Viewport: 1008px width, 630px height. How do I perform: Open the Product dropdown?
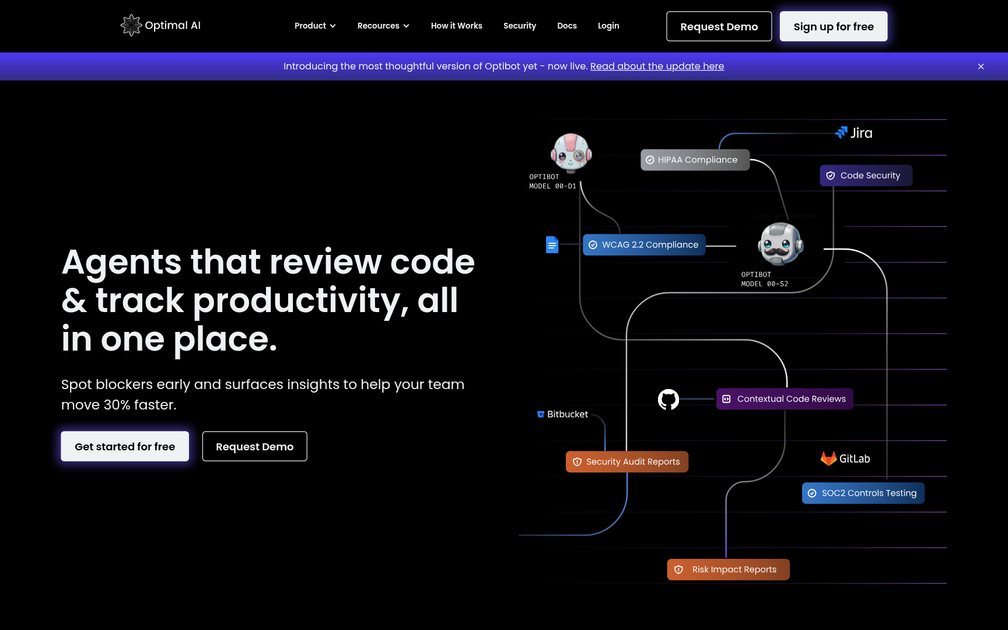(315, 25)
